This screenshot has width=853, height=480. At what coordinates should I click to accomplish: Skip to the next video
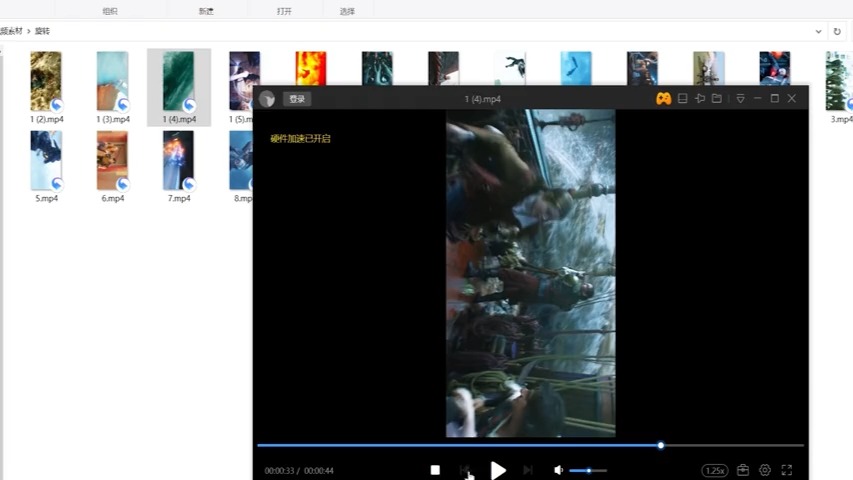(527, 470)
